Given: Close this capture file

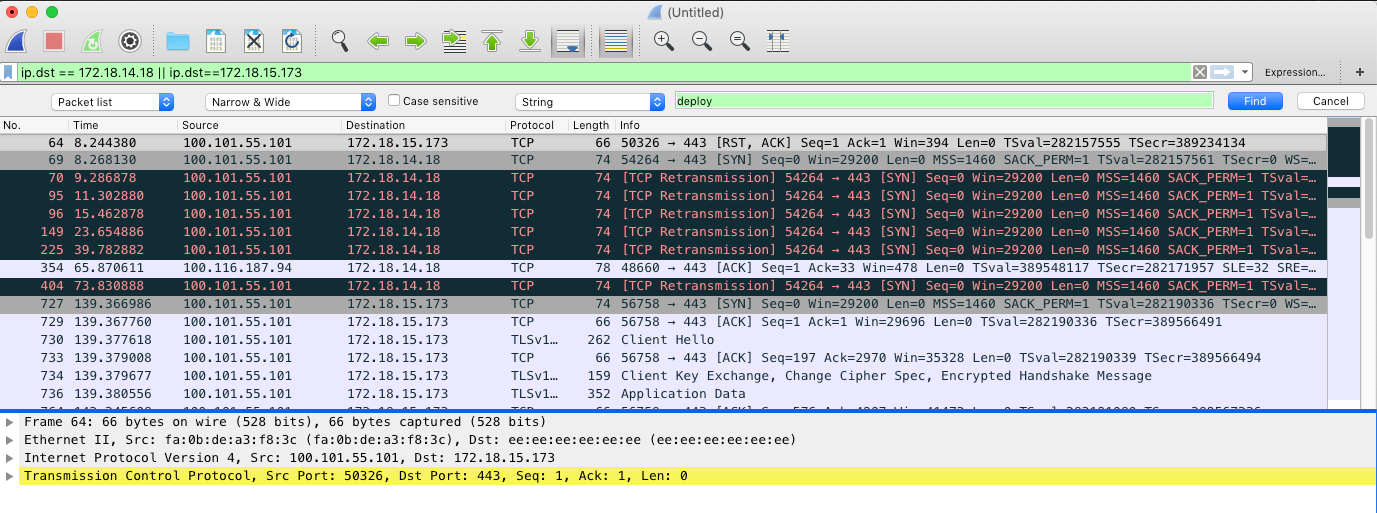Looking at the screenshot, I should point(254,41).
